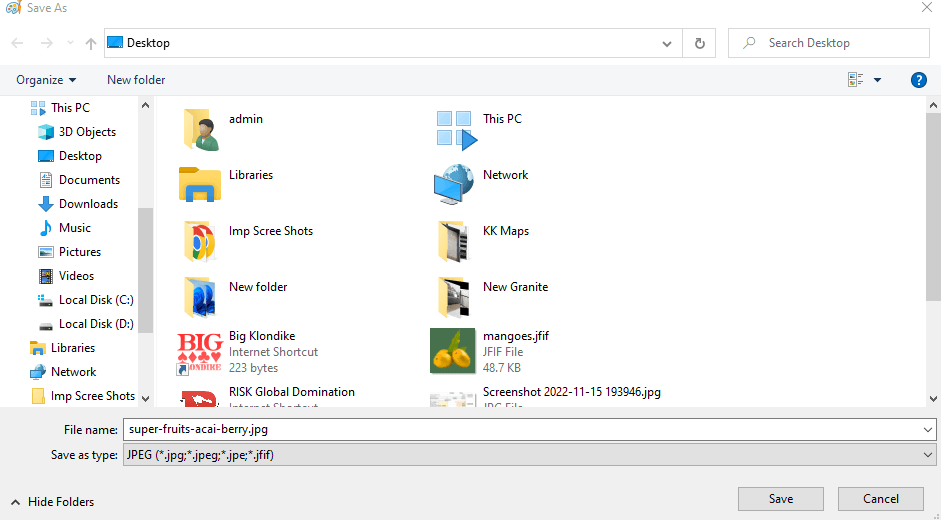This screenshot has width=941, height=520.
Task: Expand the File name dropdown arrow
Action: click(927, 429)
